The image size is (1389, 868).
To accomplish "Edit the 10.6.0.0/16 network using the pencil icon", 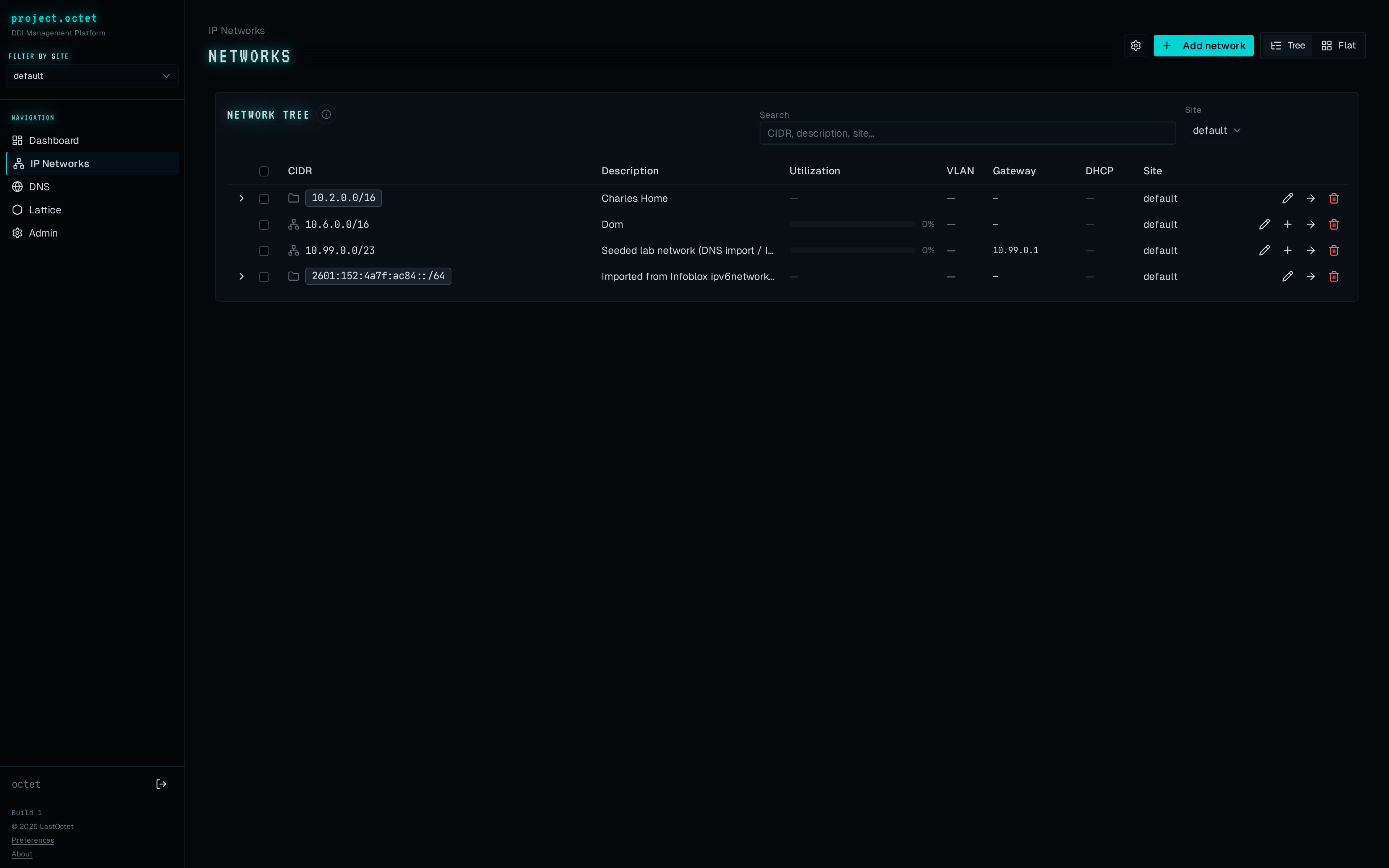I will 1265,224.
